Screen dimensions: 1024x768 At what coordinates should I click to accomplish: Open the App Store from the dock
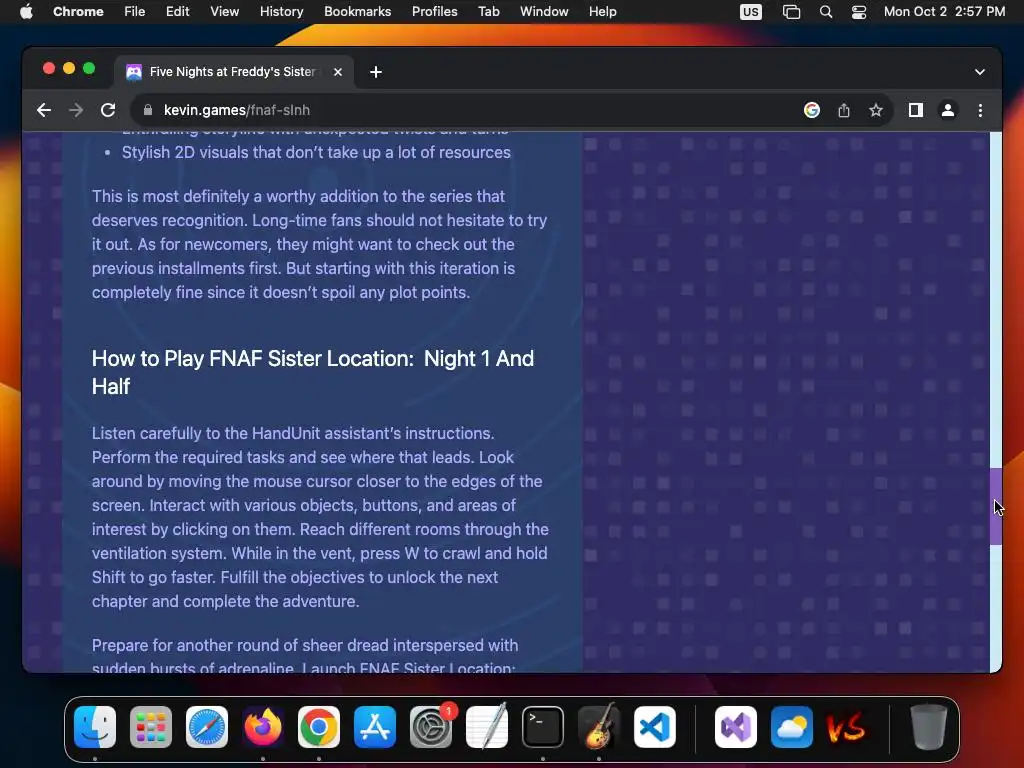point(375,727)
